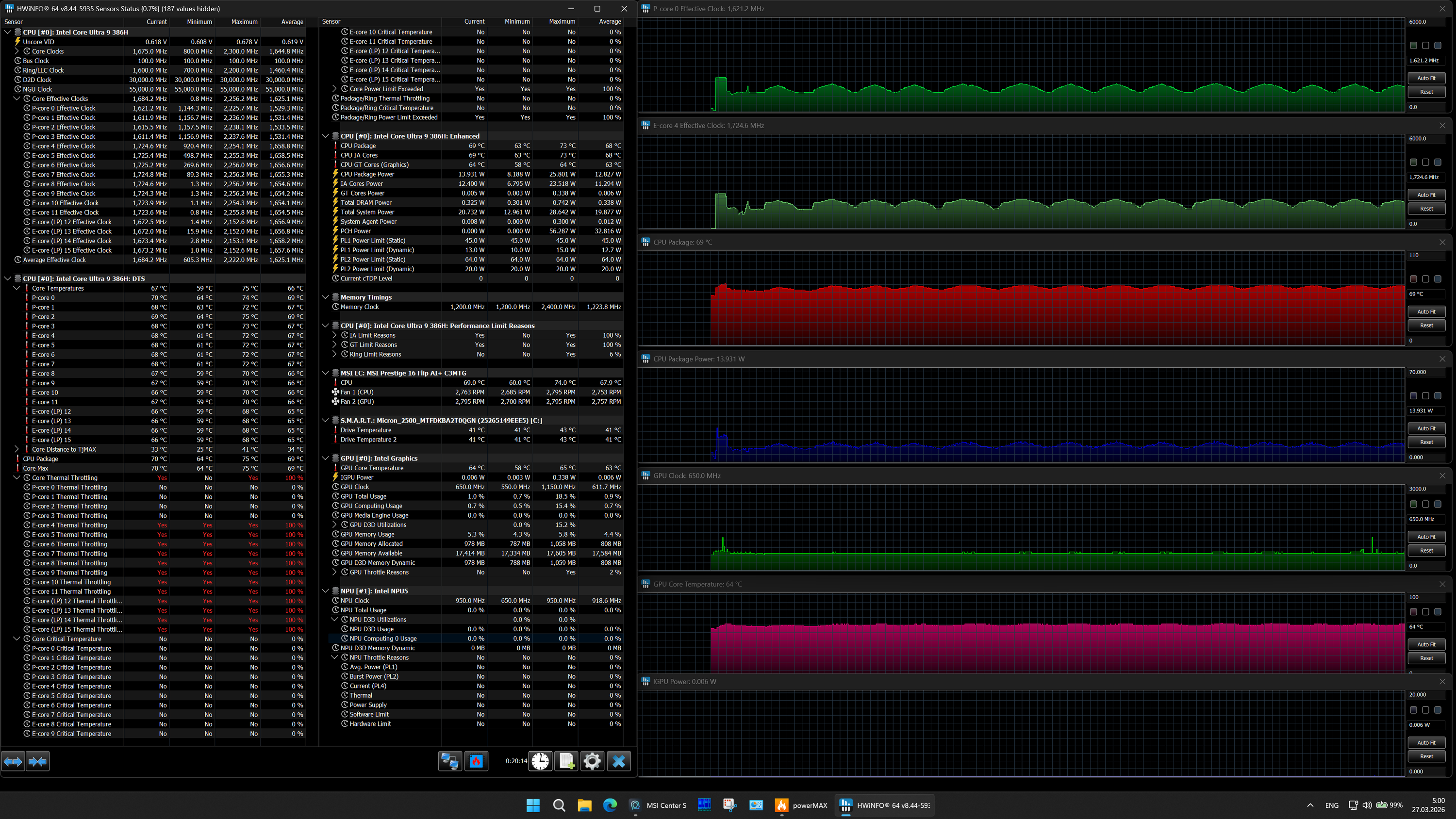Click the blue X close sensors icon
Screen dimensions: 1456x819
point(618,761)
